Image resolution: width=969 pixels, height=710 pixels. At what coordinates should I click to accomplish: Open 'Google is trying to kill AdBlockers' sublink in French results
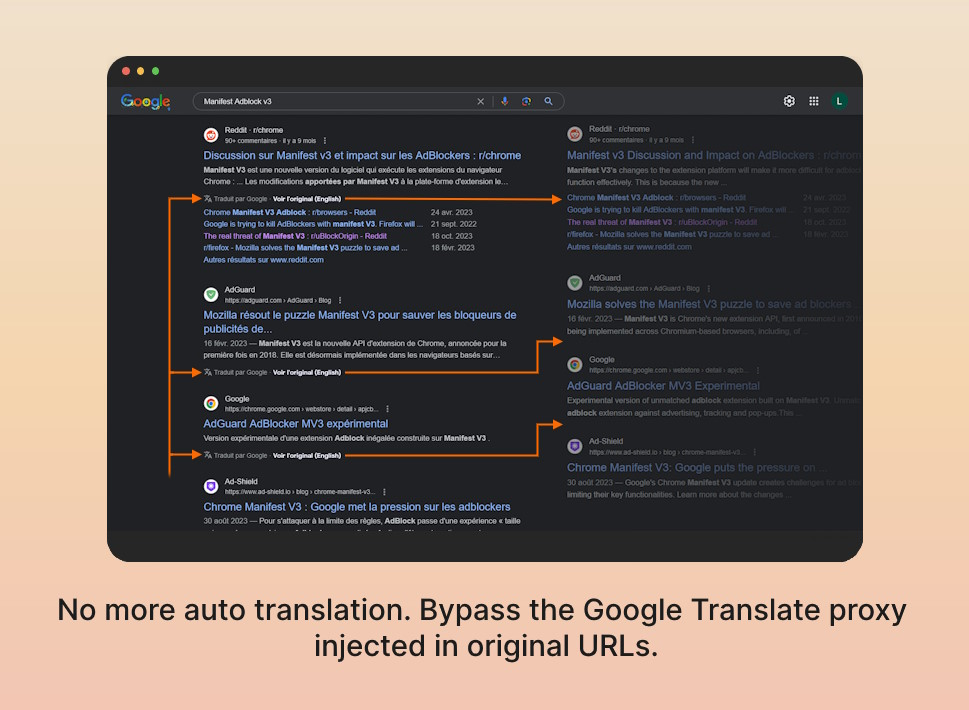[313, 224]
